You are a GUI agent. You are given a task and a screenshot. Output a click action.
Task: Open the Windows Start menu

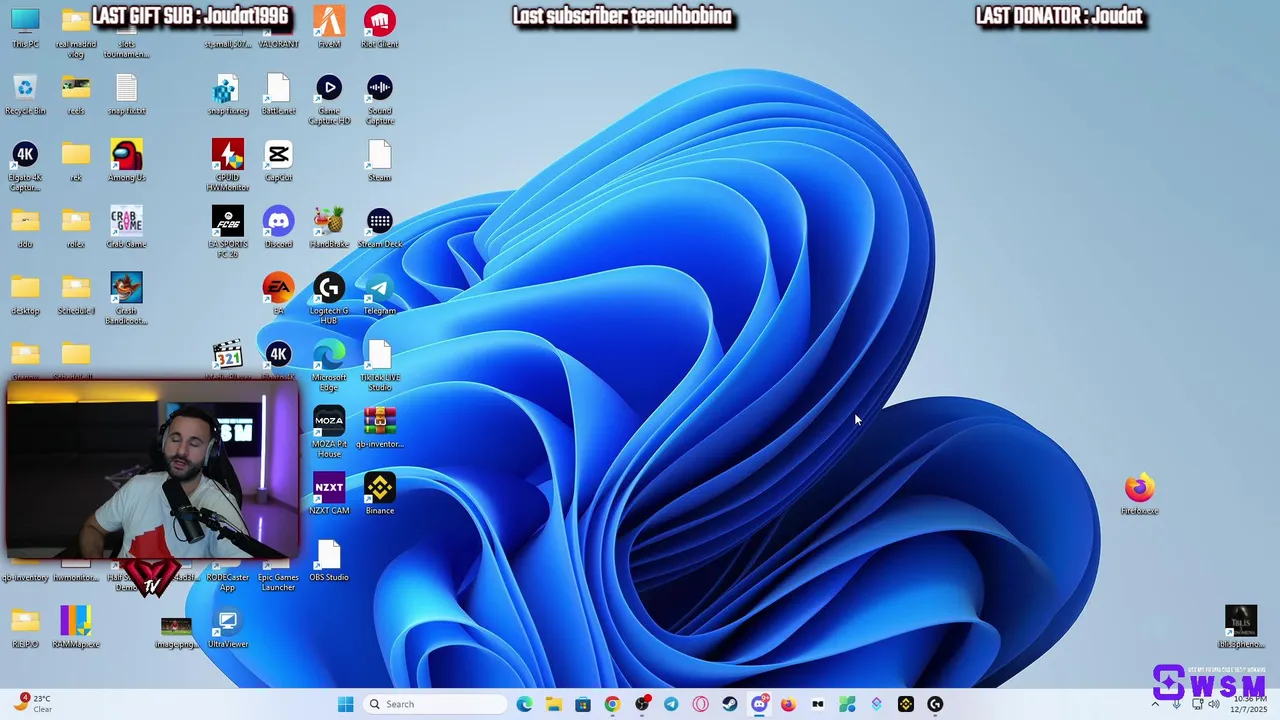click(x=346, y=704)
